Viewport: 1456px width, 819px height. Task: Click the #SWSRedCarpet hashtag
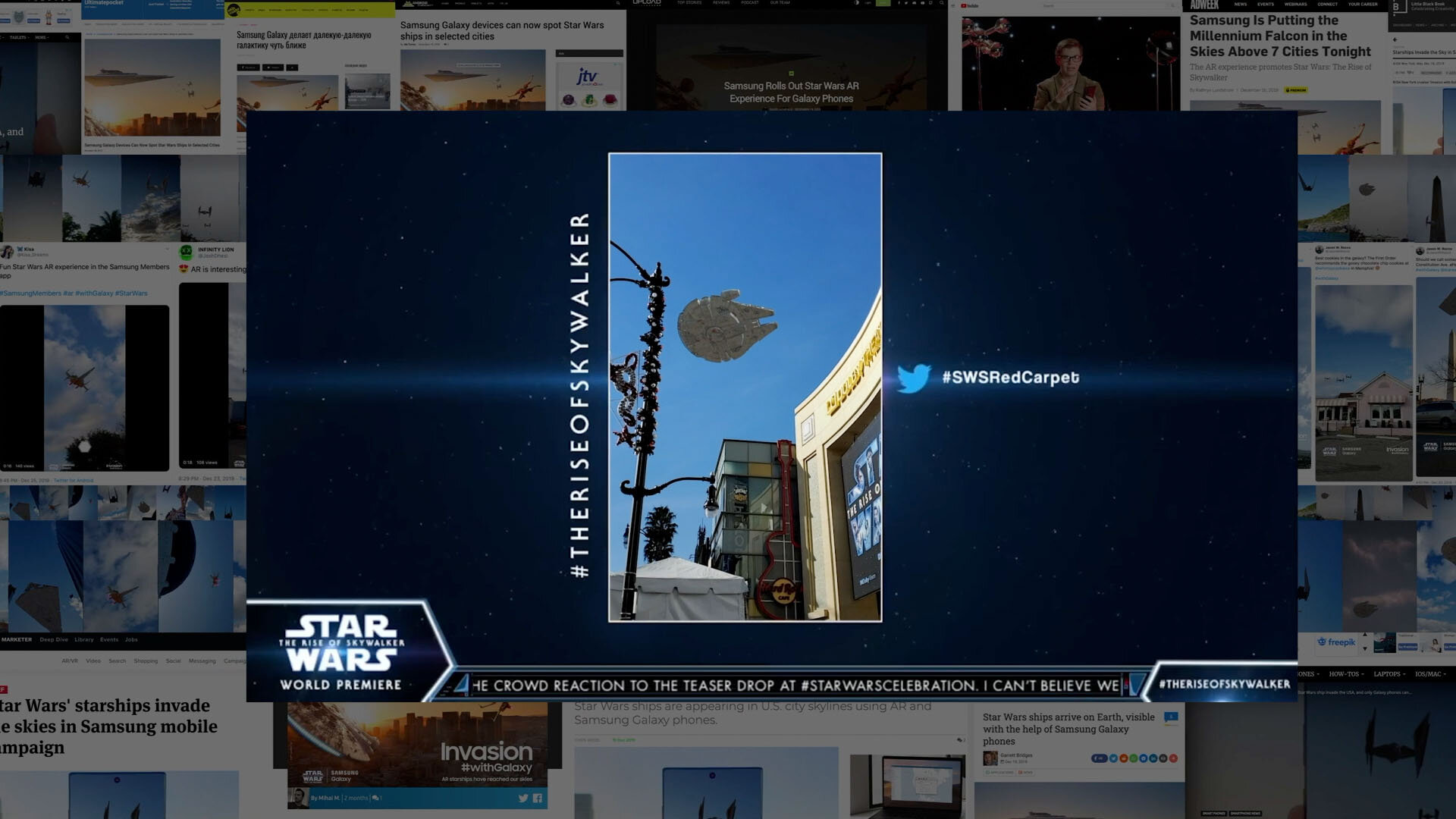[1010, 378]
